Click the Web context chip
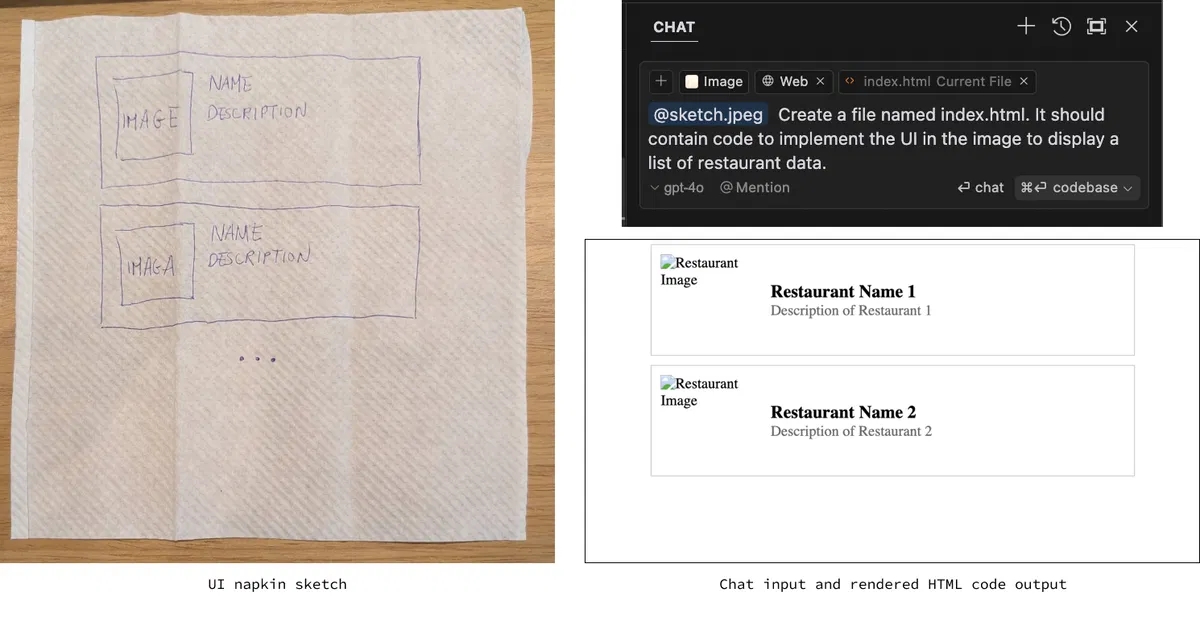This screenshot has width=1200, height=630. point(785,81)
